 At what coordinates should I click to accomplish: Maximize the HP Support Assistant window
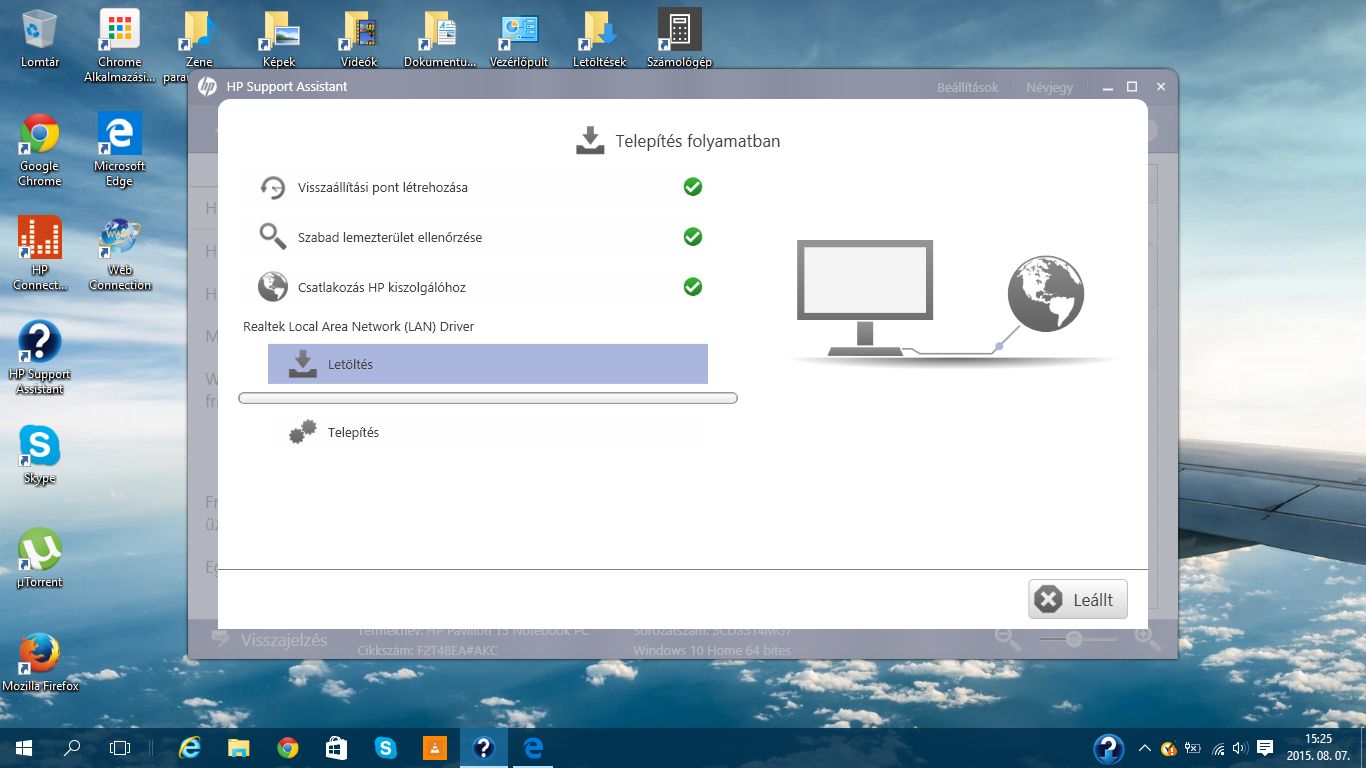tap(1132, 87)
